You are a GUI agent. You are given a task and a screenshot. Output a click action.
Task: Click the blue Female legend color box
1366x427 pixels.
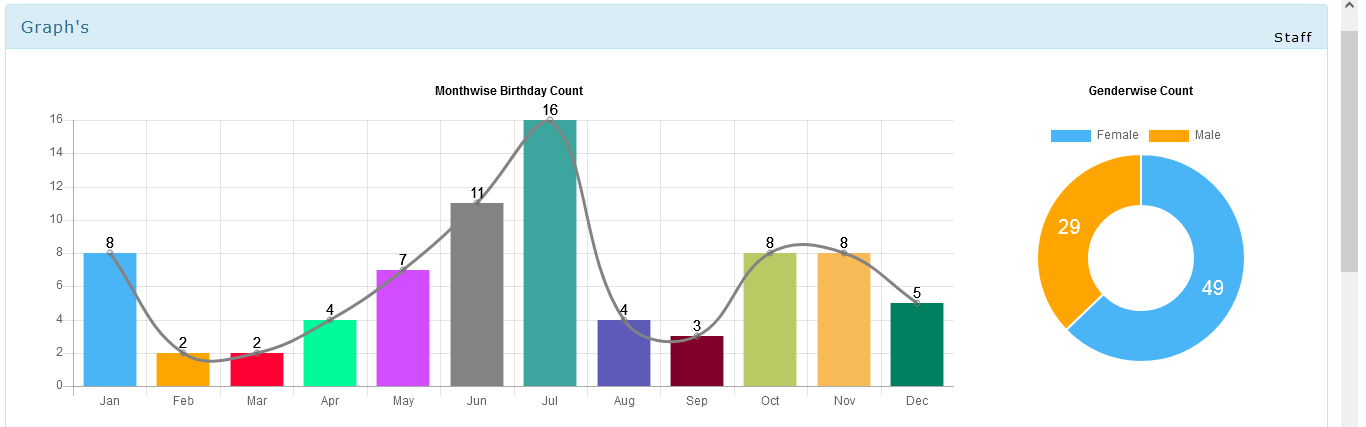(1070, 136)
